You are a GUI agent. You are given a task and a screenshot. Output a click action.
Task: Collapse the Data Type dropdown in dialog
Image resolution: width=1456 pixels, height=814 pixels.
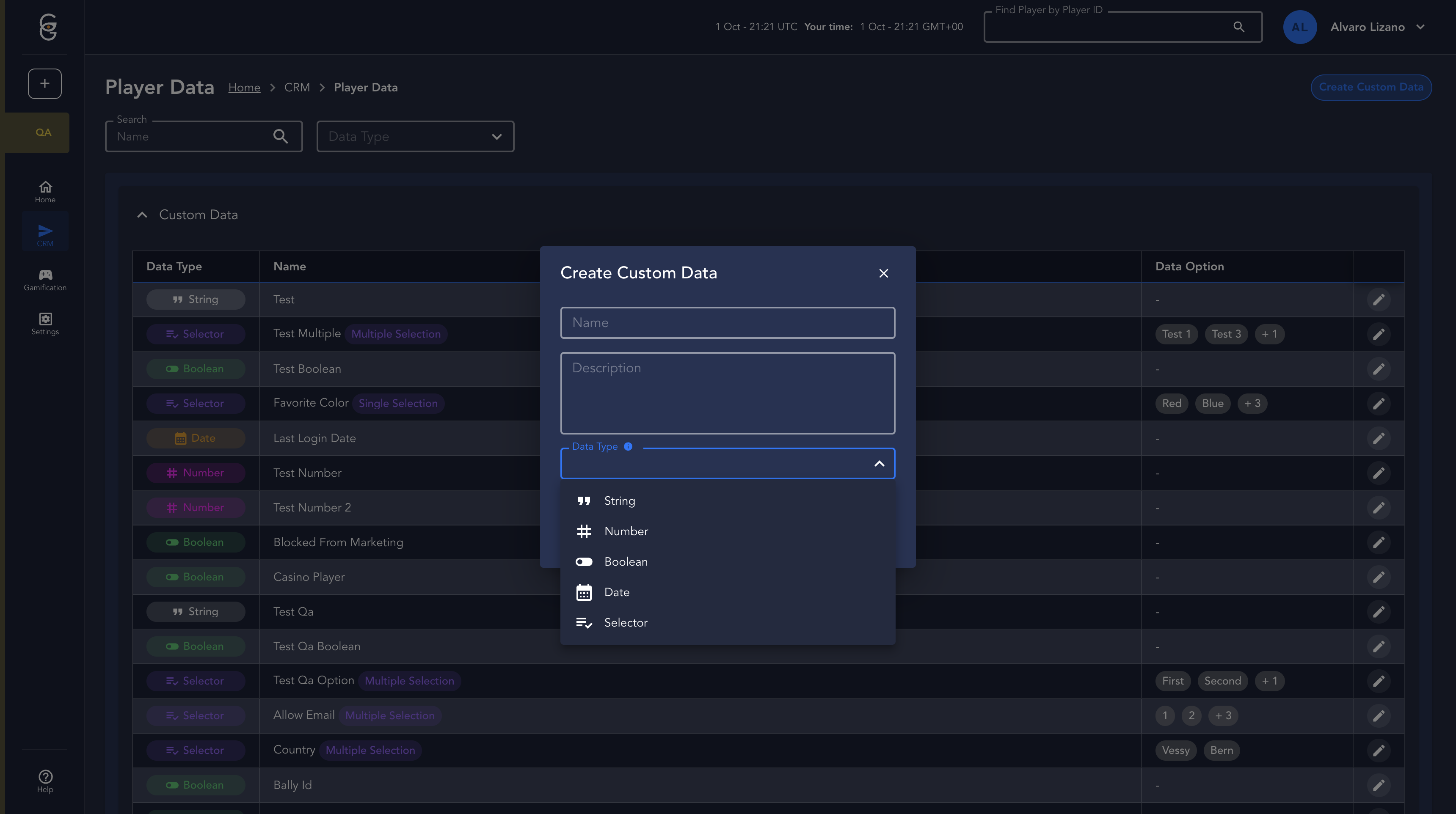pyautogui.click(x=879, y=464)
